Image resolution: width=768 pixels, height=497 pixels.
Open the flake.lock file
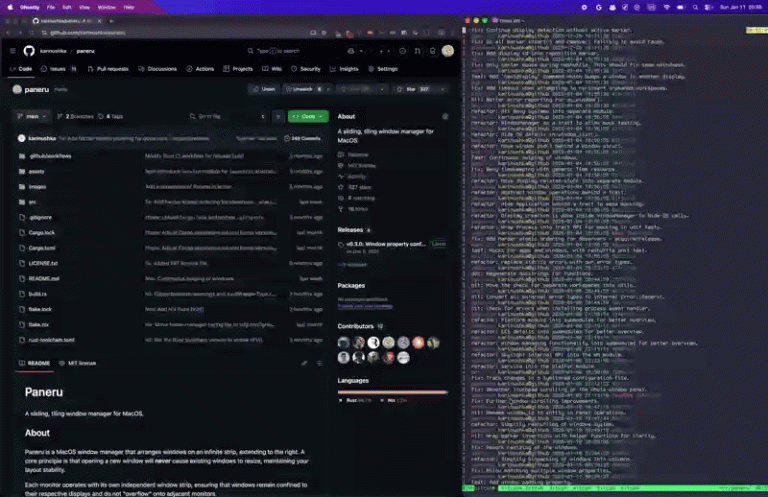[x=40, y=309]
